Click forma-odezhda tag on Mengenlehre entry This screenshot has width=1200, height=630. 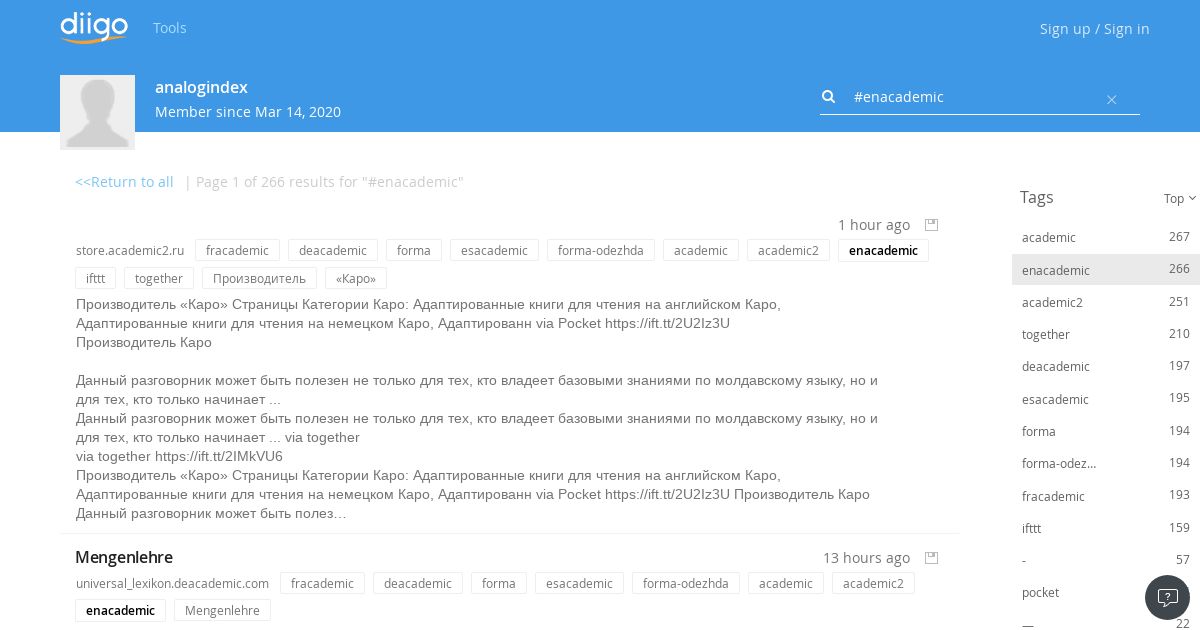[686, 583]
